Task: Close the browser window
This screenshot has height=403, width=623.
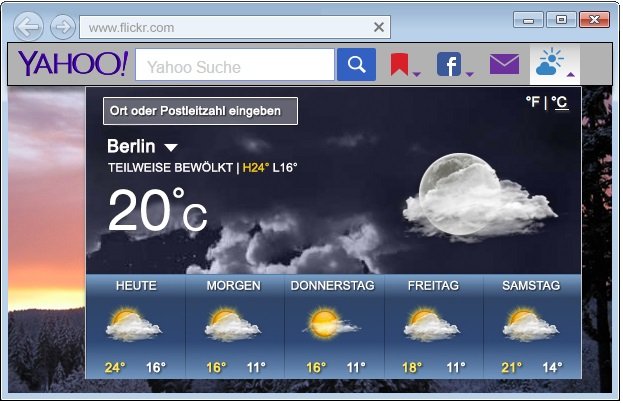Action: (x=594, y=19)
